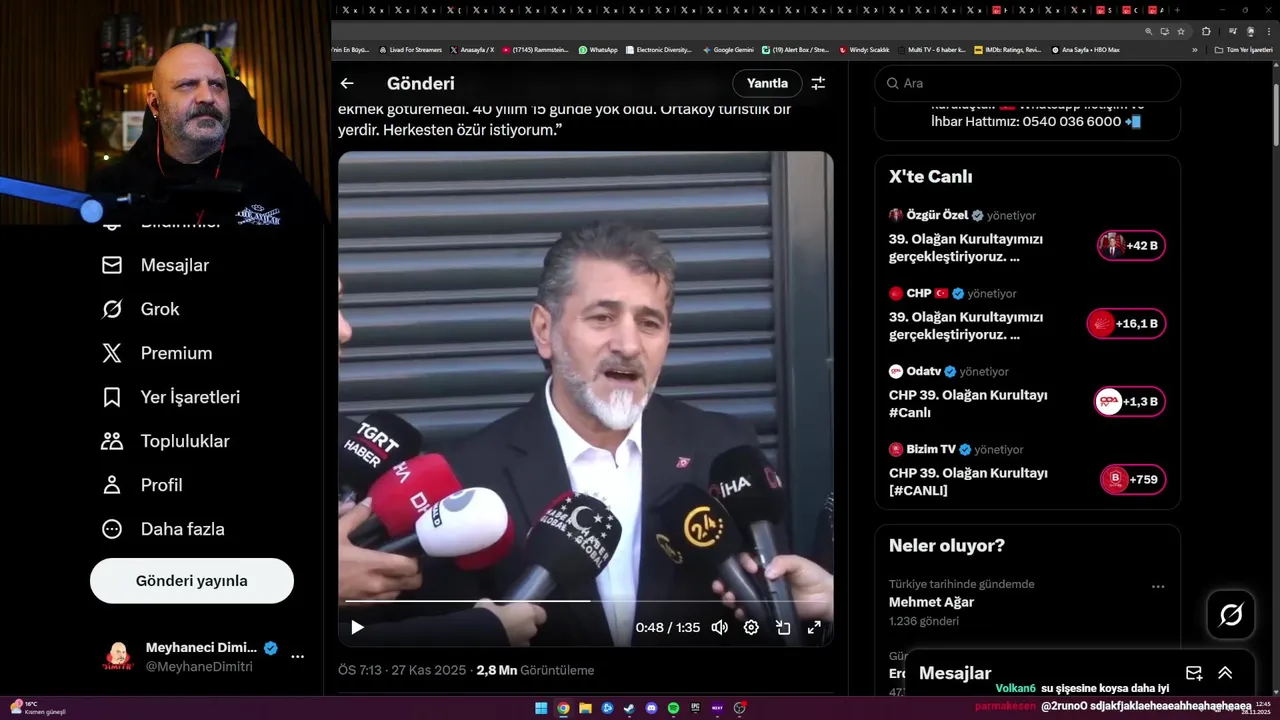1280x720 pixels.
Task: Join CHP live broadcast with +16,1 B
Action: coord(1126,323)
